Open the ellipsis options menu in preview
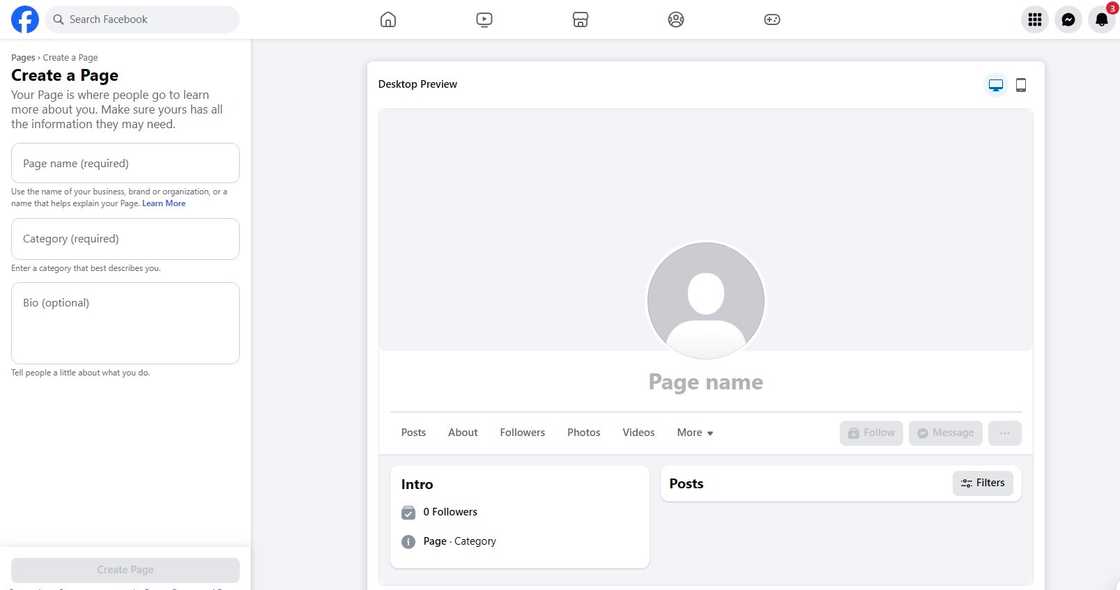This screenshot has width=1120, height=590. tap(1004, 432)
